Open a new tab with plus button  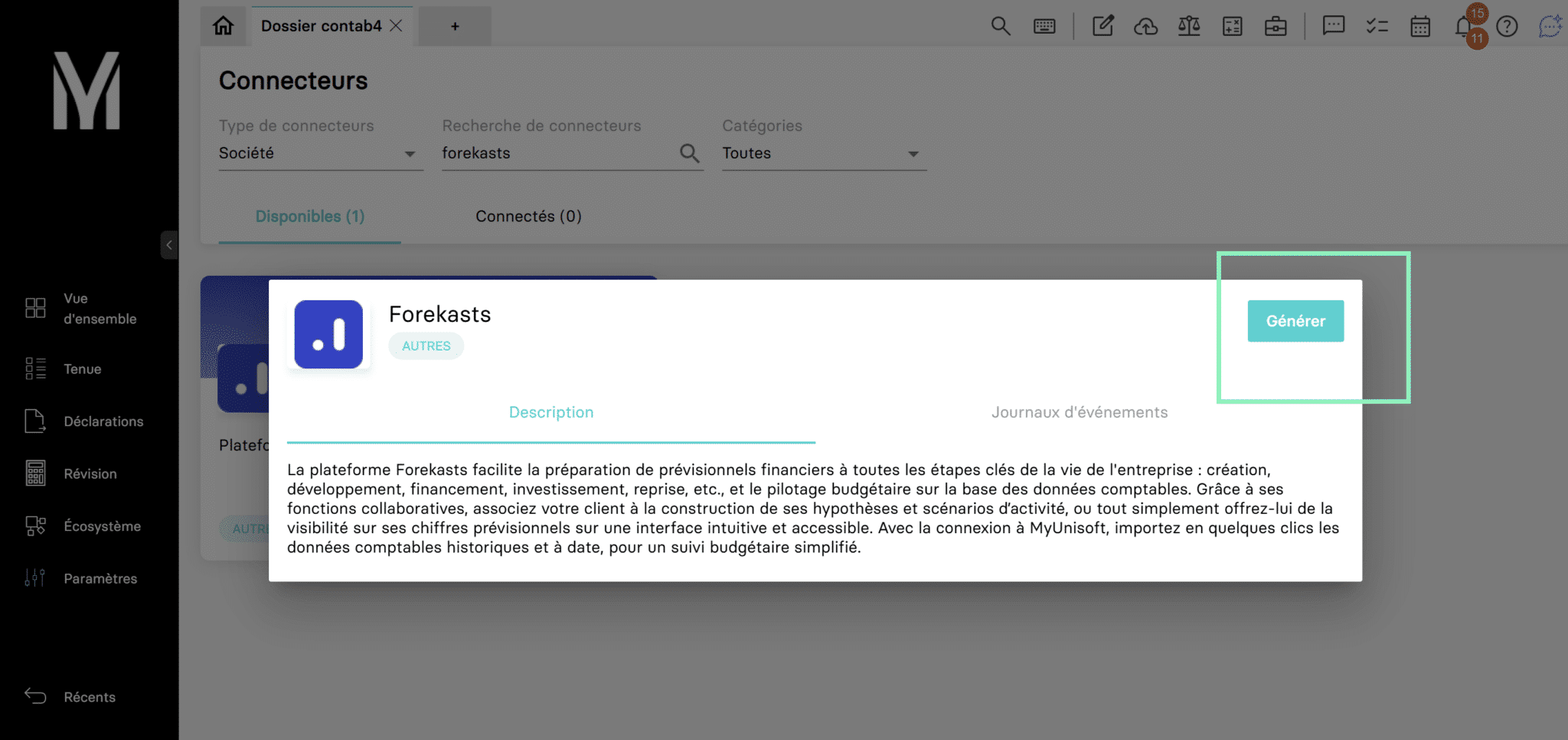tap(455, 26)
